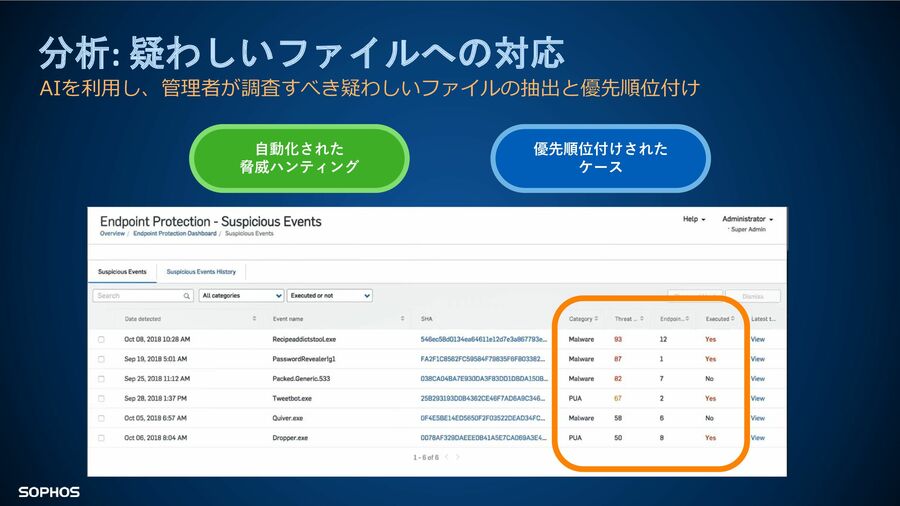Tick the Dropper.exe row checkbox
The image size is (900, 506).
pyautogui.click(x=101, y=438)
